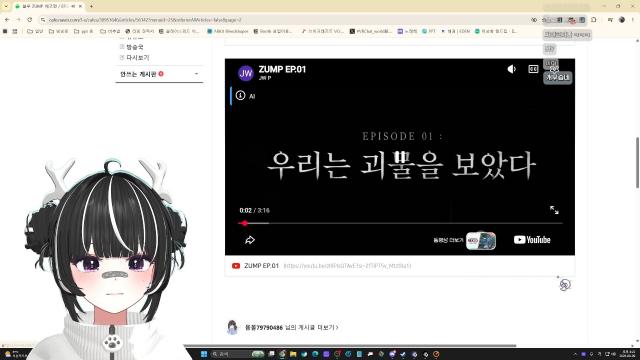The height and width of the screenshot is (360, 640).
Task: Open the video info card icon
Action: point(240,96)
